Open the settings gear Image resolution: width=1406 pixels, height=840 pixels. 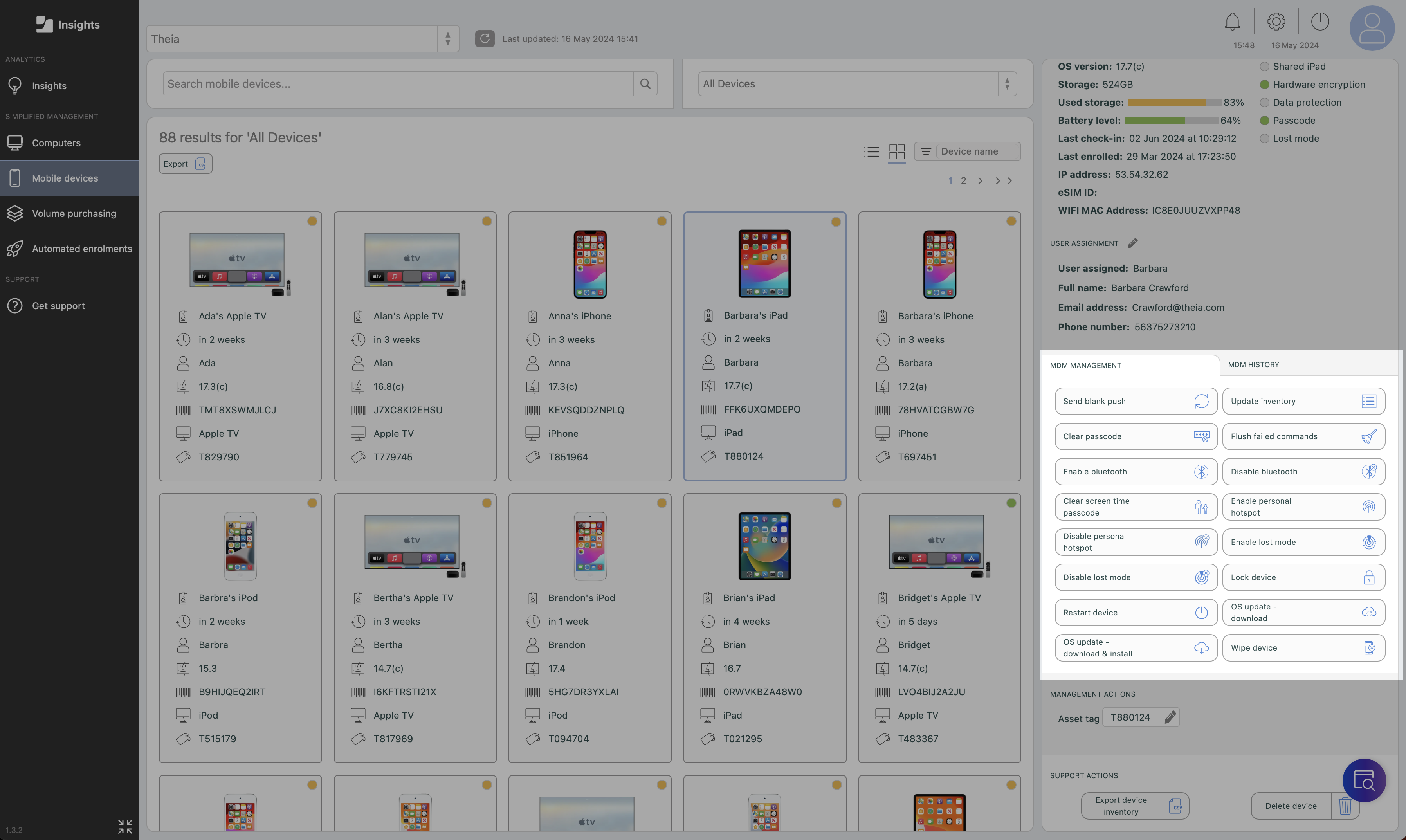1276,22
